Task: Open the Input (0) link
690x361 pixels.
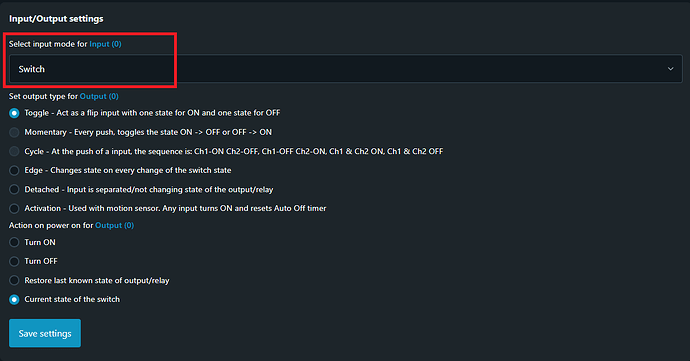Action: coord(105,44)
